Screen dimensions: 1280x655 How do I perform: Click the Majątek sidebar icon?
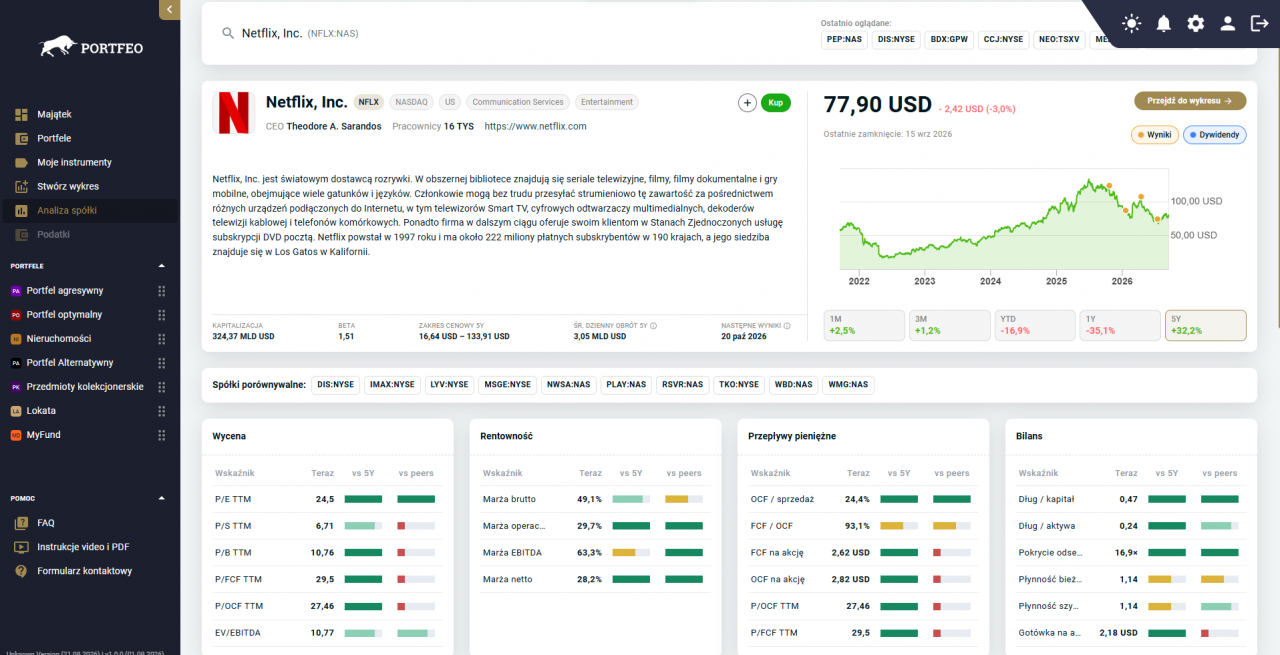click(21, 114)
